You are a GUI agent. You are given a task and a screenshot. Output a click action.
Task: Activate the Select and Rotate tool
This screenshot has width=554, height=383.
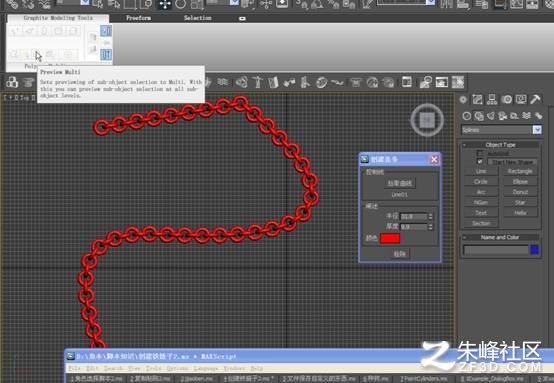coord(181,4)
